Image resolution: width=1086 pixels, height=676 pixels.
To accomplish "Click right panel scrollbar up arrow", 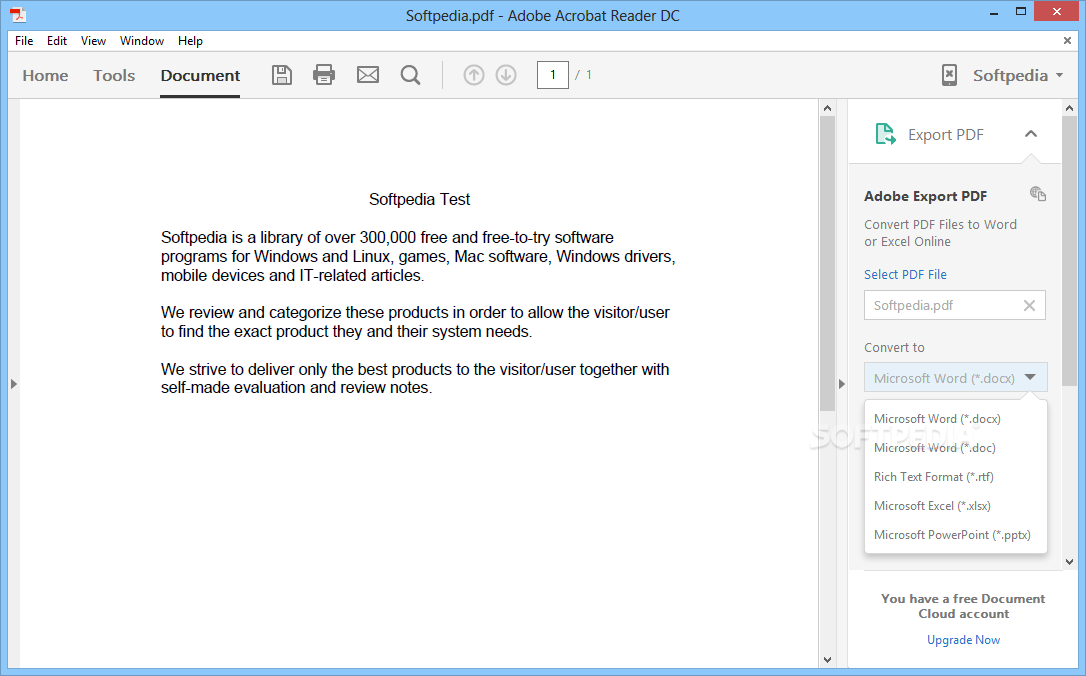I will [1069, 108].
